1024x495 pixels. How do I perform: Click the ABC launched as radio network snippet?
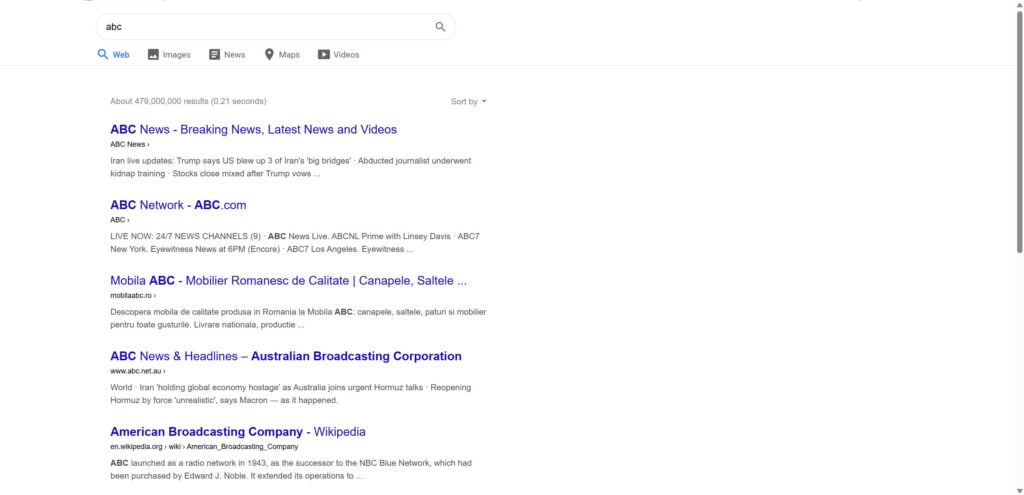click(291, 470)
